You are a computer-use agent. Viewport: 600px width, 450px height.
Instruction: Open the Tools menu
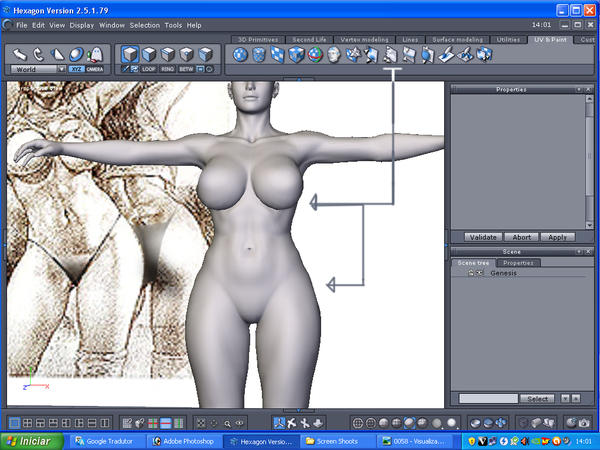tap(173, 25)
